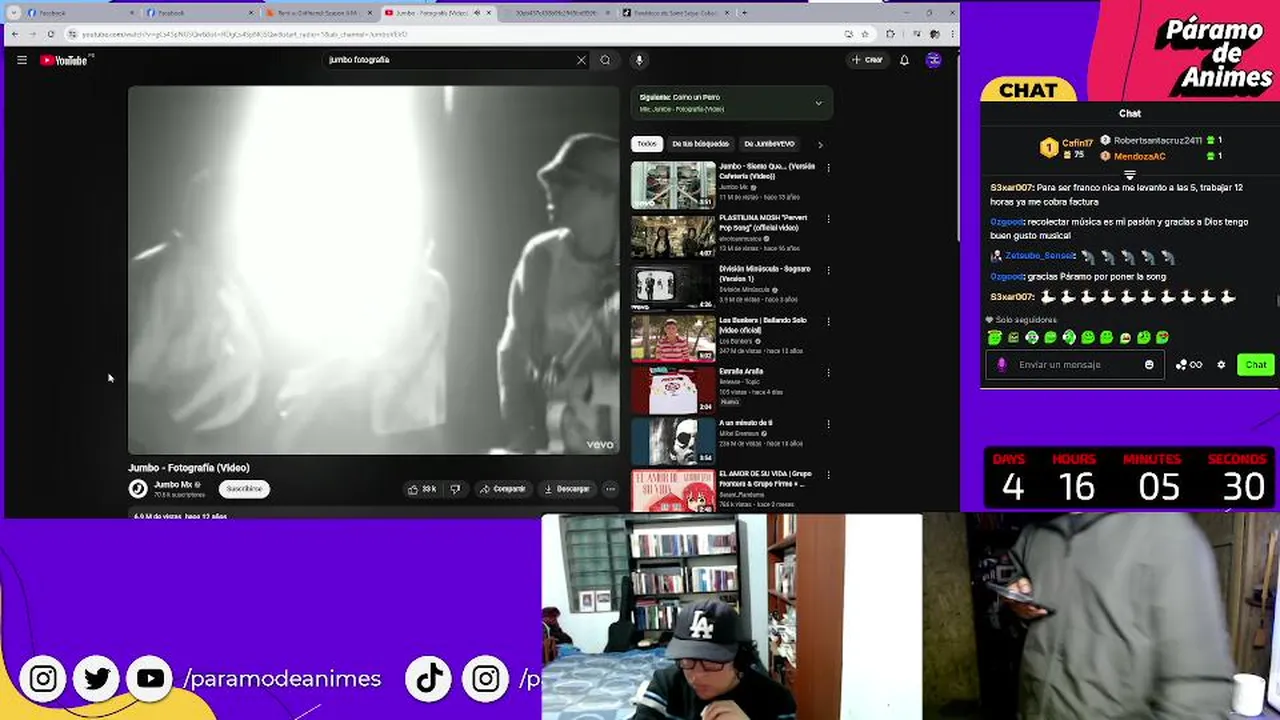Open Los Bunkers Bailando Solo thumbnail
The image size is (1280, 720).
(673, 339)
